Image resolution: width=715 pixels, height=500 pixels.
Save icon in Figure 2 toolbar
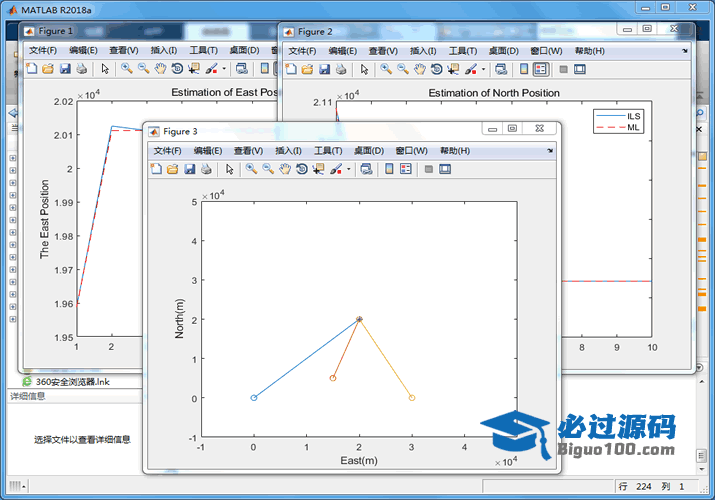tap(324, 69)
